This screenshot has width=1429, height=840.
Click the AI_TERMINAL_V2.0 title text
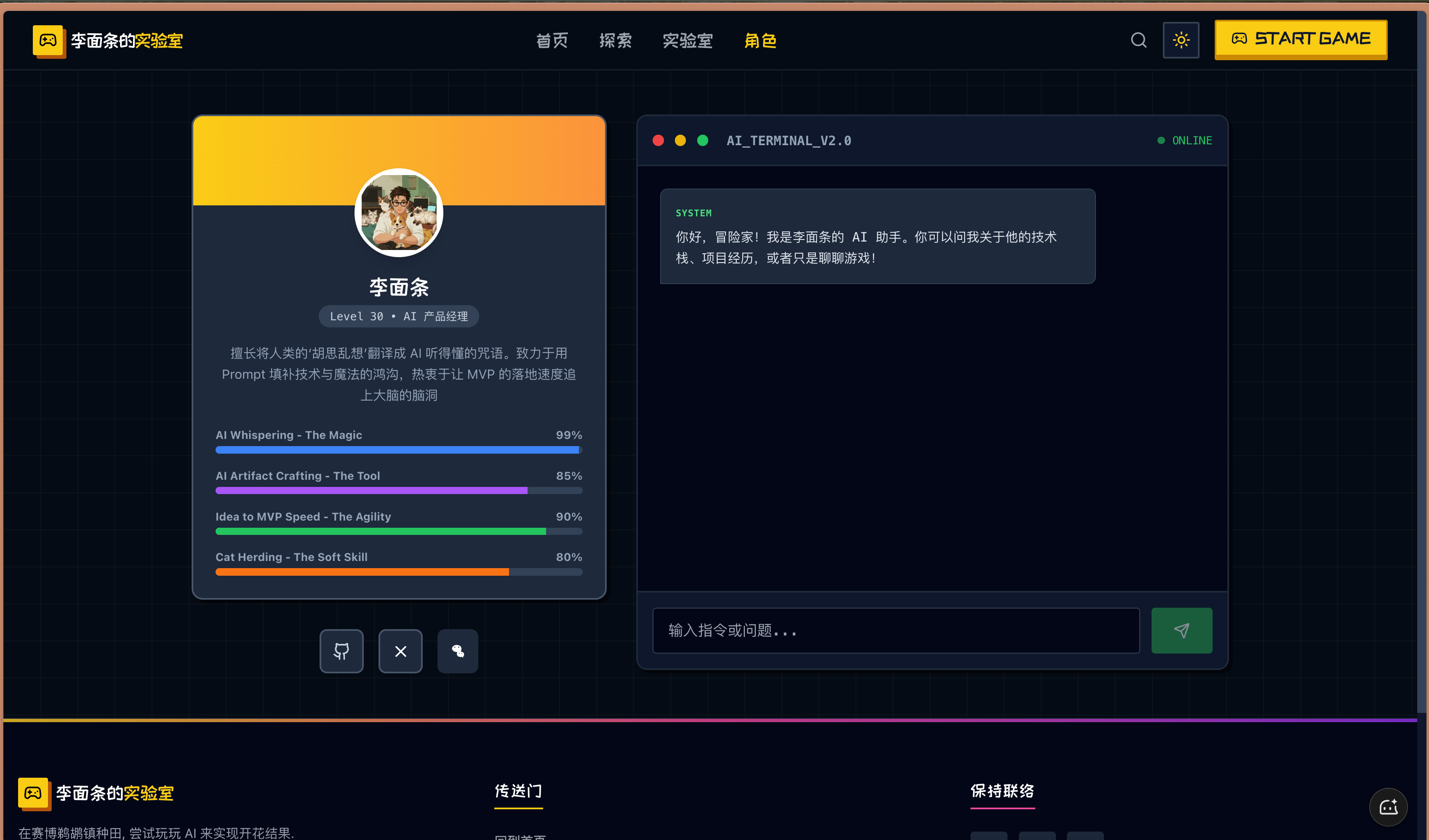click(x=789, y=141)
